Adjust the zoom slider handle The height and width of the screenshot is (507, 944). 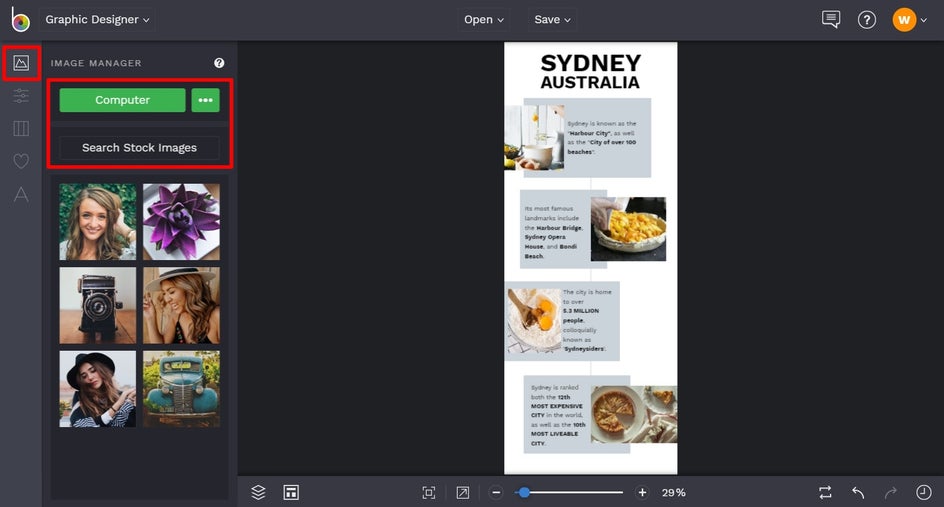point(524,493)
